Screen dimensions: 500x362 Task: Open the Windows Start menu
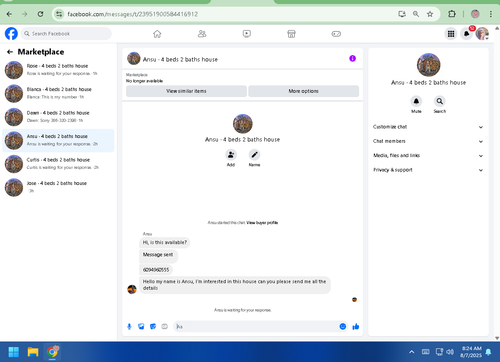14,352
